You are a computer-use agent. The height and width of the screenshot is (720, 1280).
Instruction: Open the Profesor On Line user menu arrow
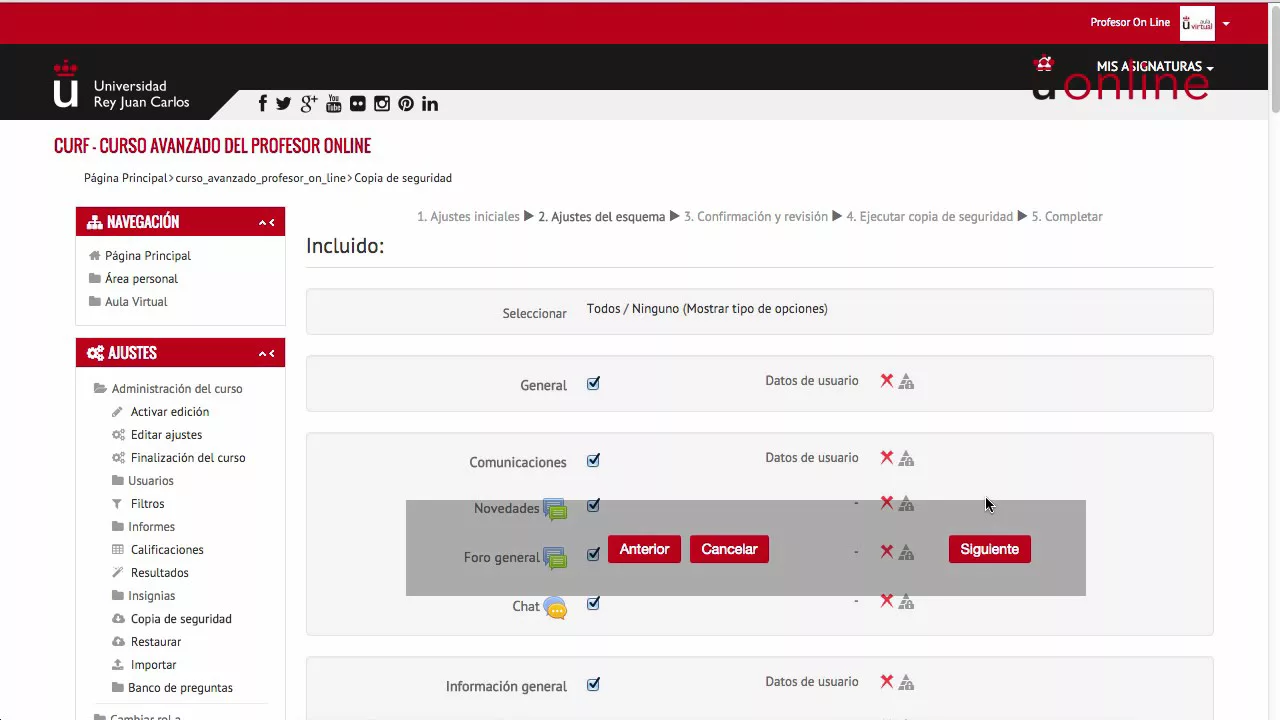click(1226, 23)
